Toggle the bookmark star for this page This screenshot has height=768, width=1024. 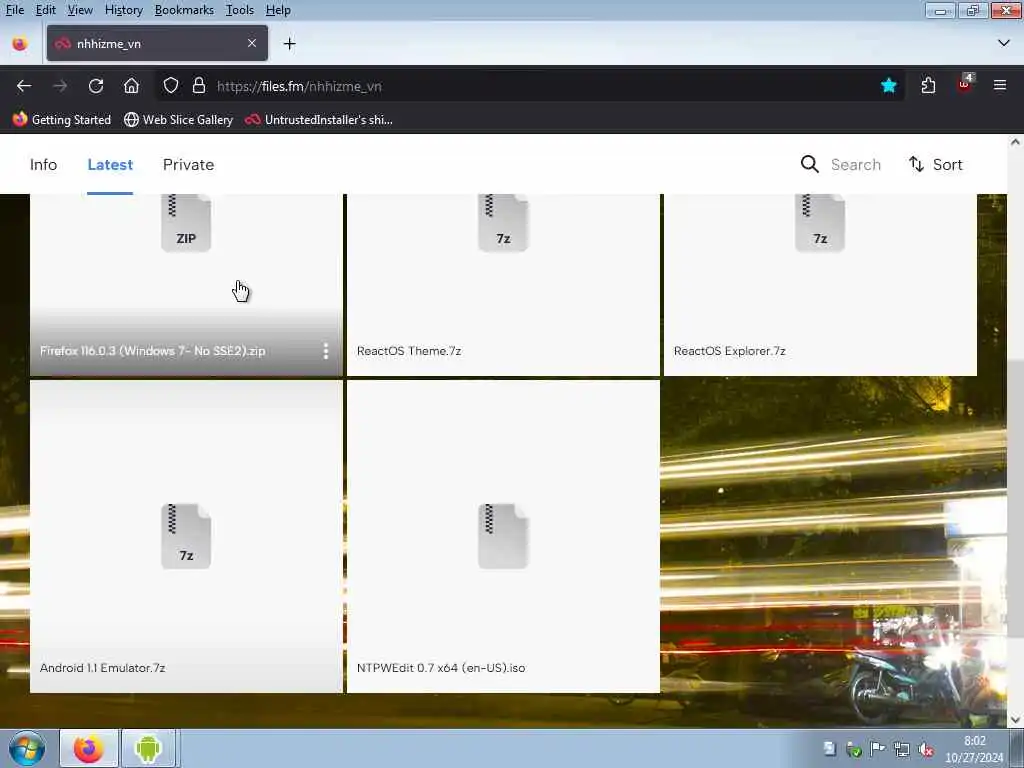(x=888, y=86)
